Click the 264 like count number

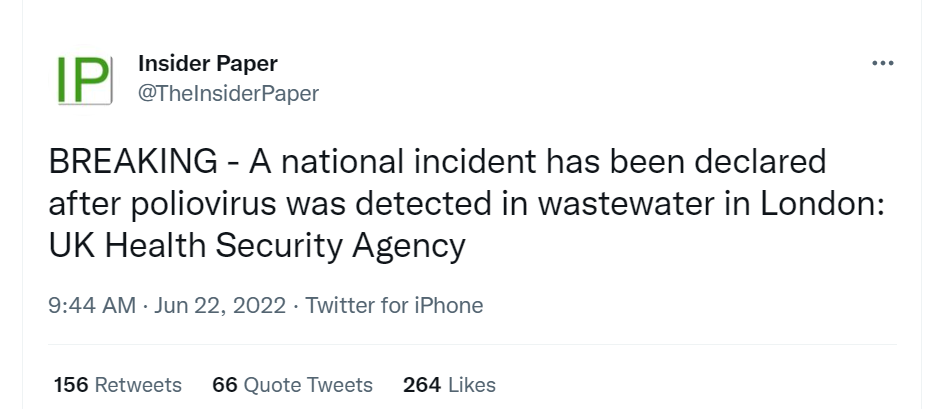click(421, 385)
